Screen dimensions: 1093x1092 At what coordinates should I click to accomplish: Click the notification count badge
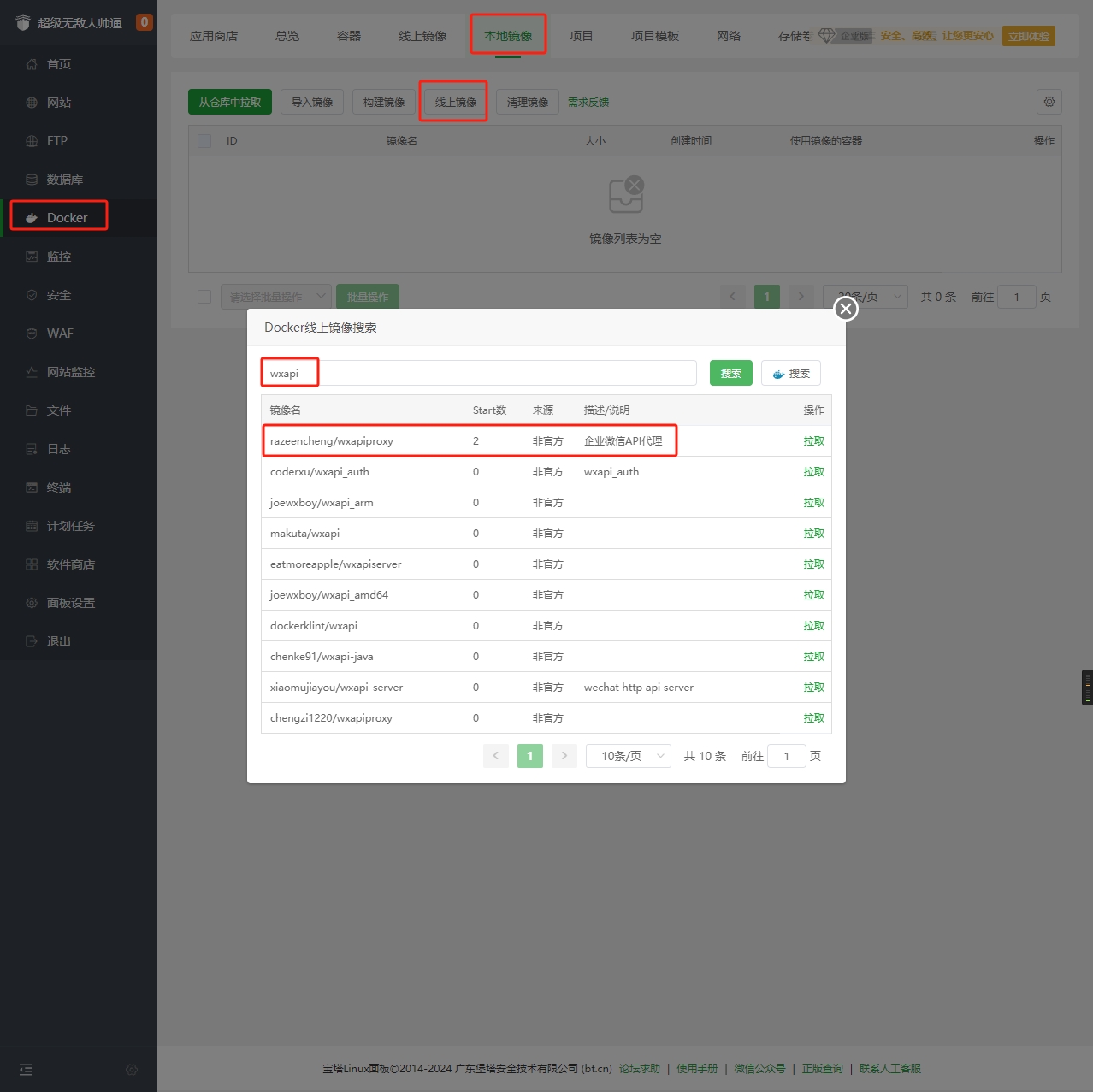(x=145, y=22)
